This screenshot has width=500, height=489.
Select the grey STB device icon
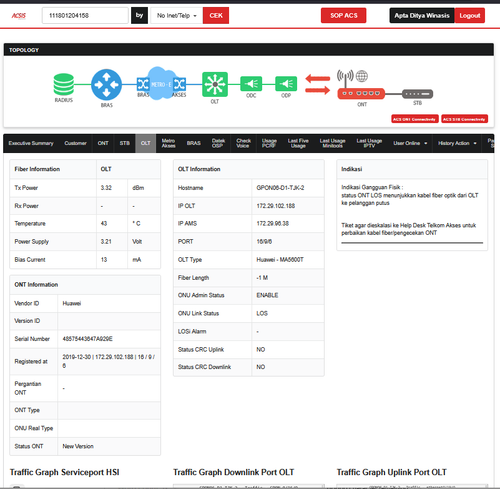tap(417, 94)
